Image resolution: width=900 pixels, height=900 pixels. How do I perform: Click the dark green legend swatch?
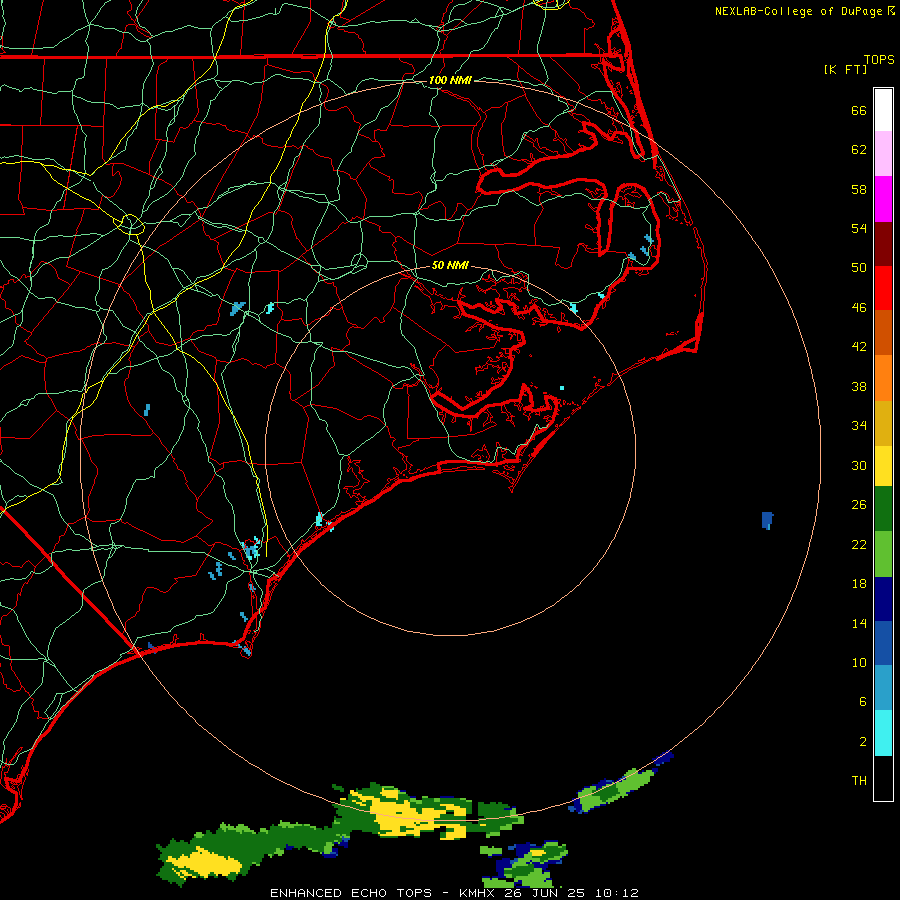[x=883, y=509]
